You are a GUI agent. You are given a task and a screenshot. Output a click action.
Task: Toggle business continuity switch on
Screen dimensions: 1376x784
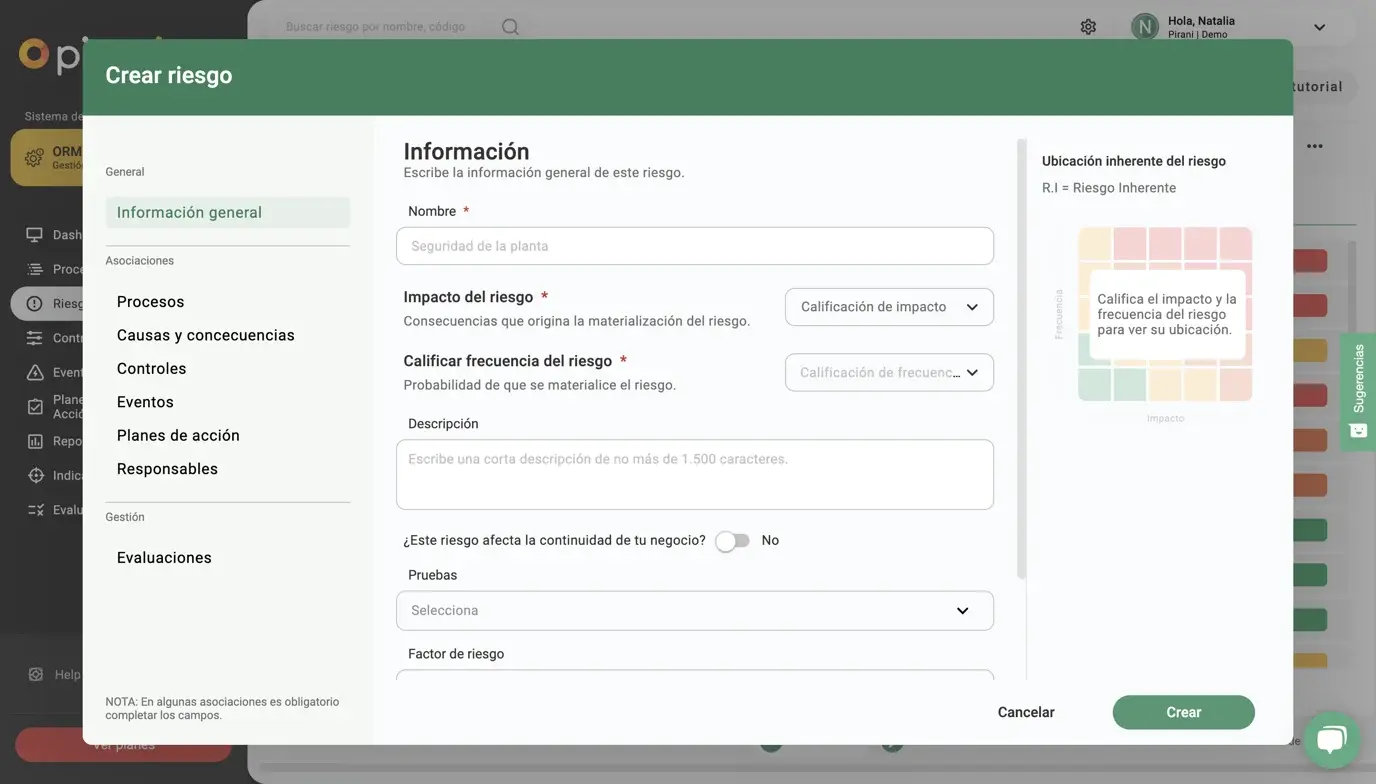[x=732, y=541]
